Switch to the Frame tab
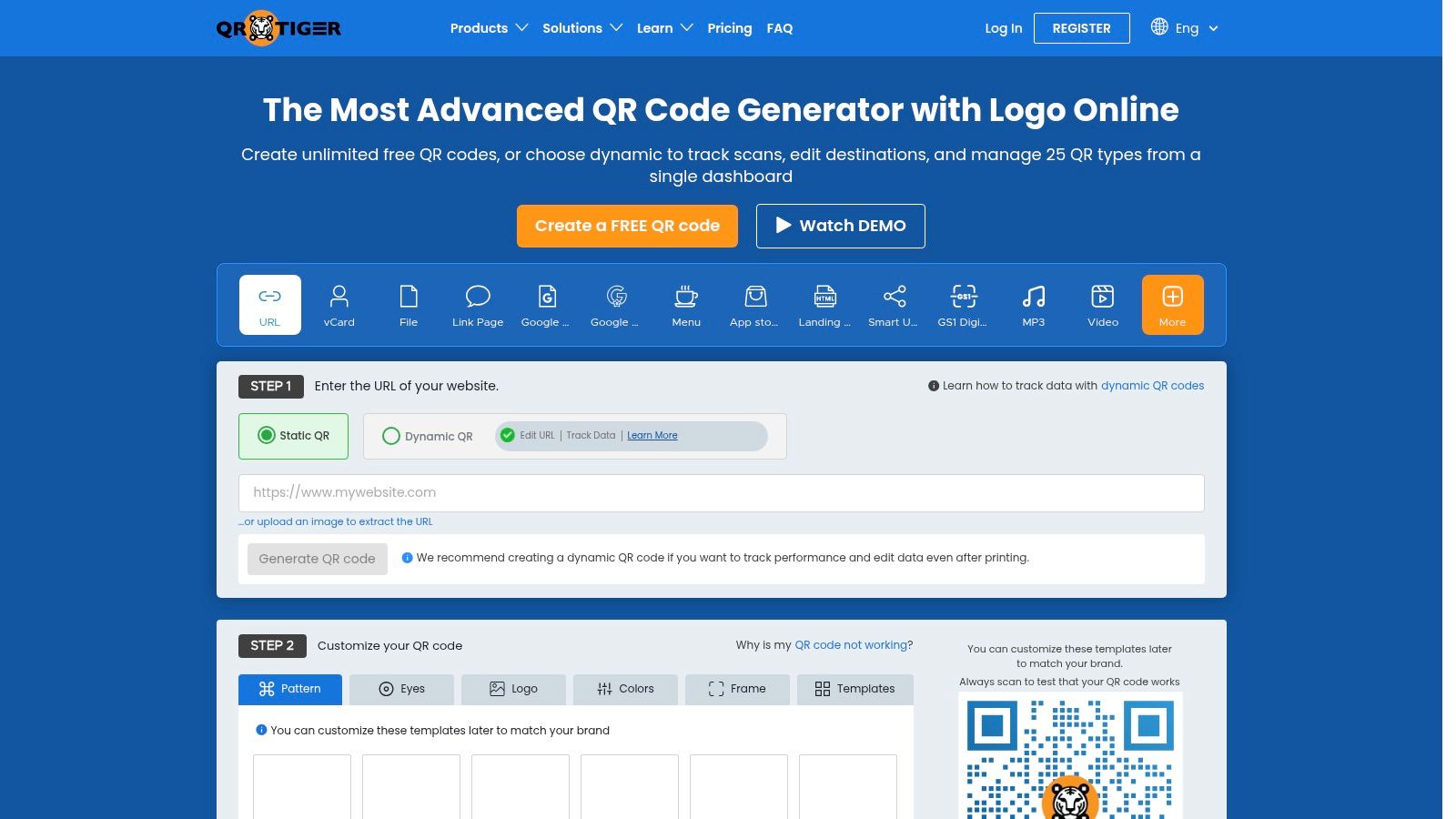This screenshot has width=1456, height=819. pyautogui.click(x=737, y=689)
